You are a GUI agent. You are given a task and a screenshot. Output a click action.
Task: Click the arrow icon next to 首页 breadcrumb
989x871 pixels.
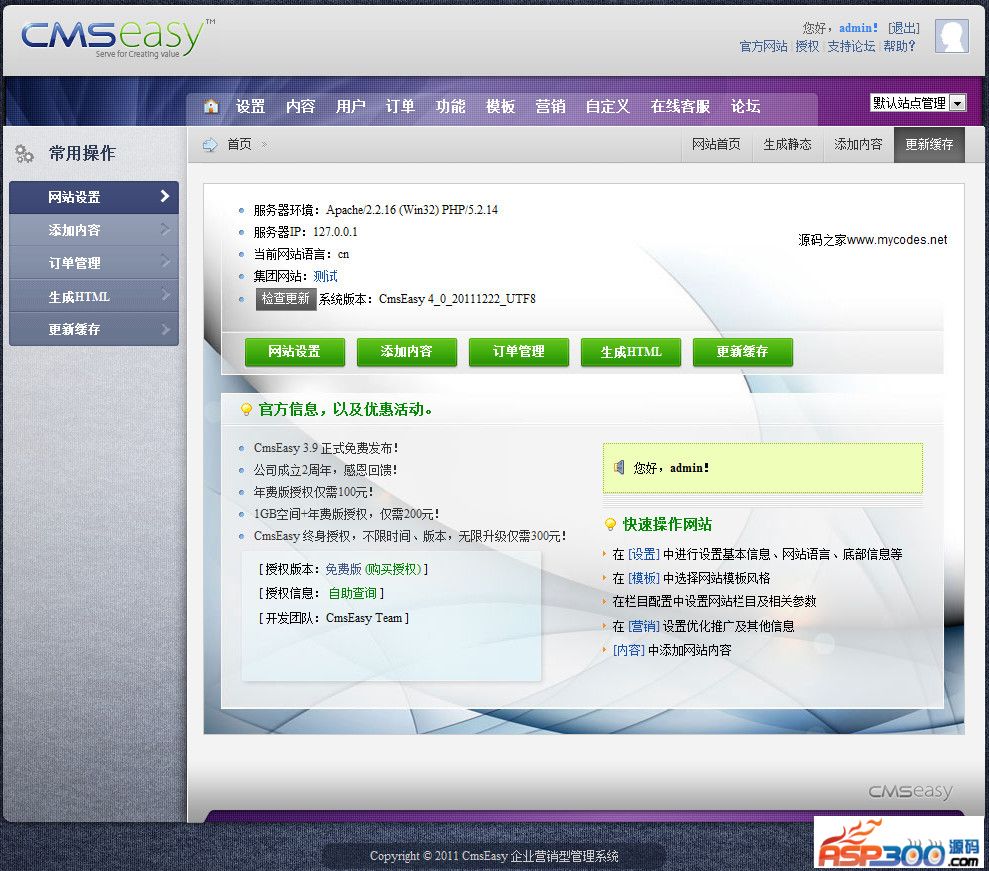point(209,144)
